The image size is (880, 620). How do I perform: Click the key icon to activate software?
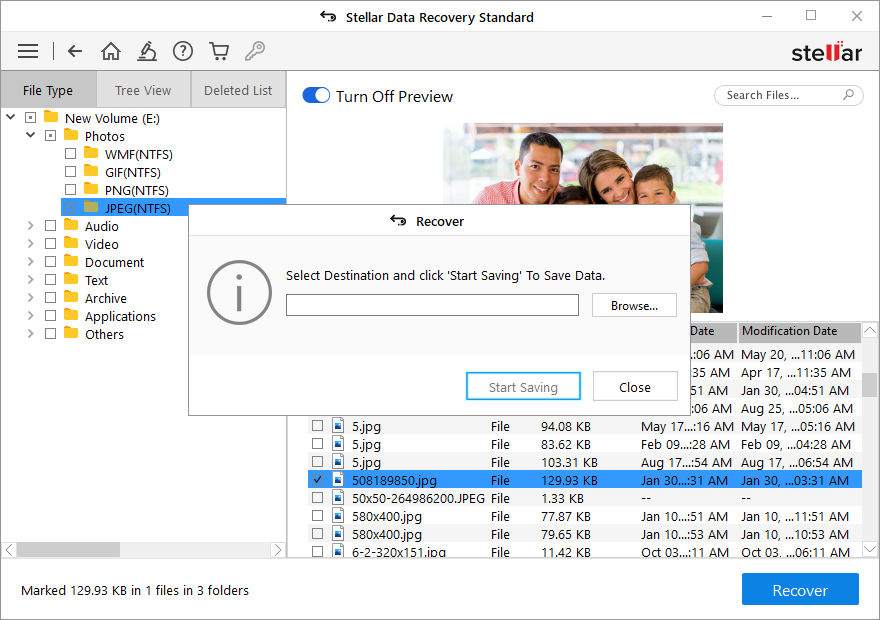tap(255, 50)
